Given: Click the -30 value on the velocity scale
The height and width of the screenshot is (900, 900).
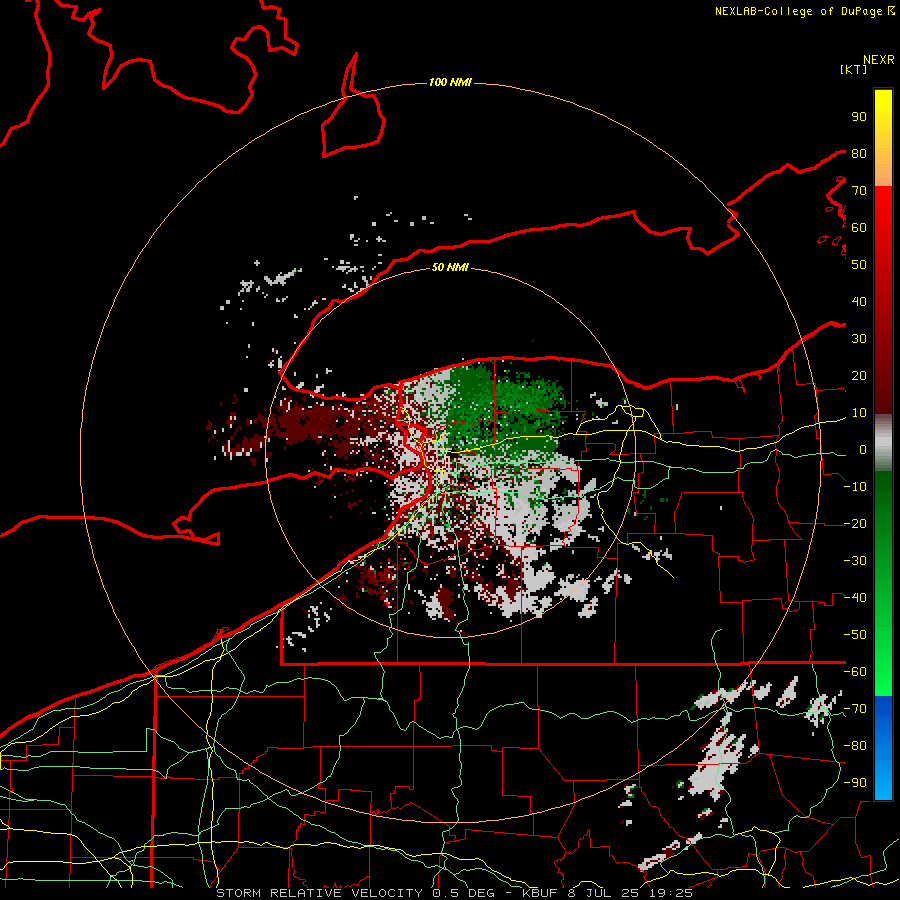Looking at the screenshot, I should 855,561.
